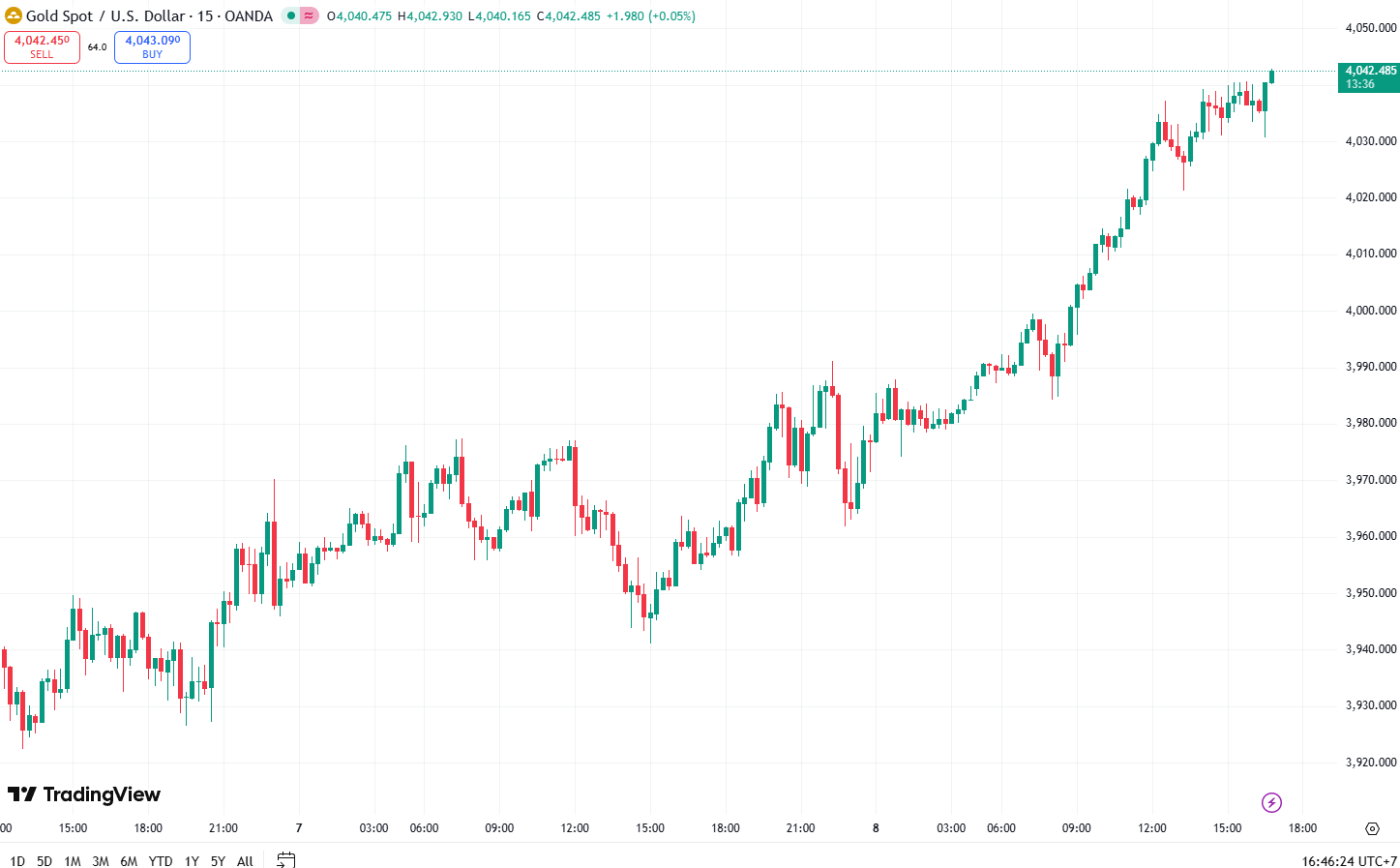Click the TradingView logo
Image resolution: width=1400 pixels, height=868 pixels.
(x=84, y=794)
